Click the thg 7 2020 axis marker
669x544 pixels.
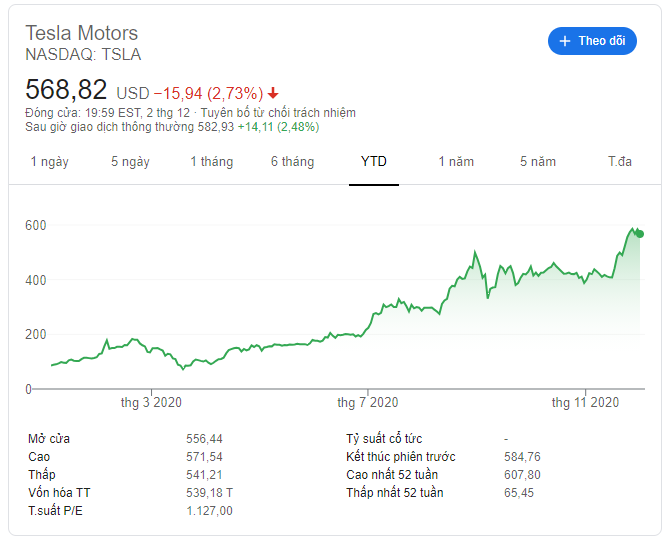tap(368, 402)
